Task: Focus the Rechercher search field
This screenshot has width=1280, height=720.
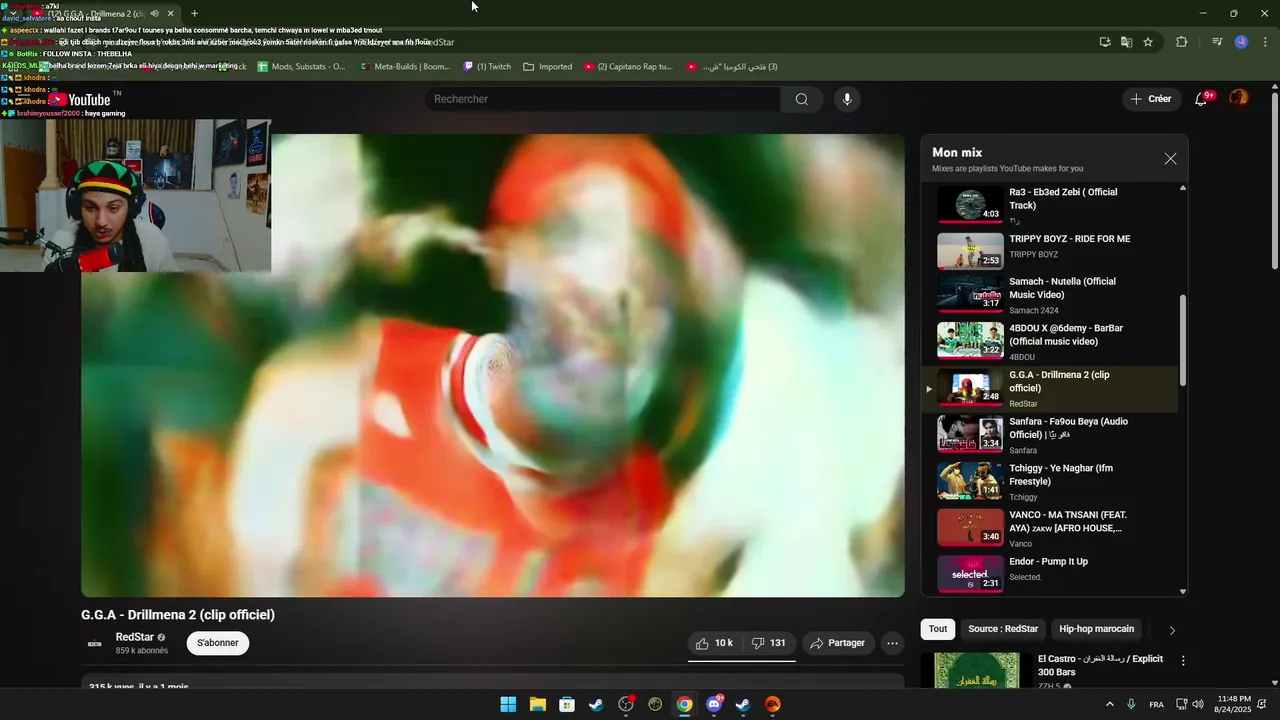Action: 605,99
